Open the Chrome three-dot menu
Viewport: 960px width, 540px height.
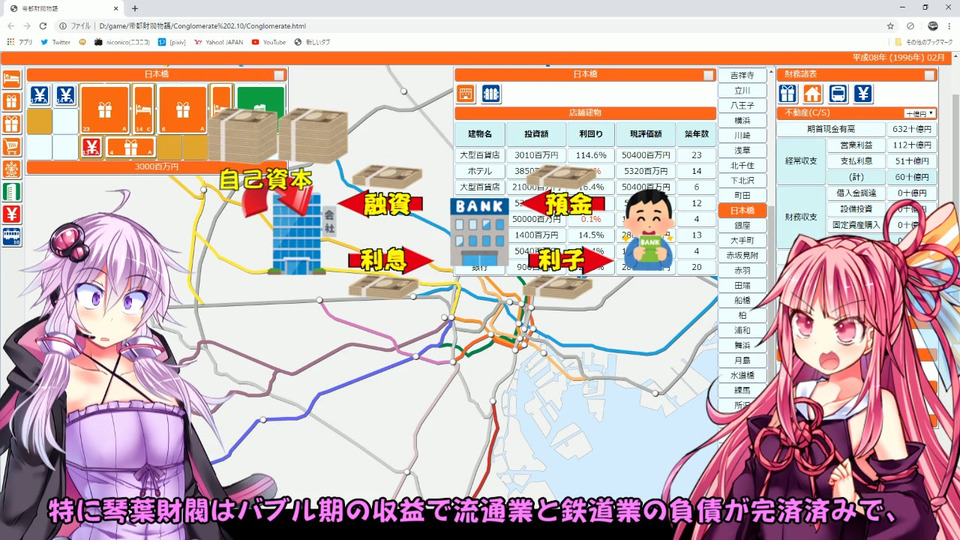coord(950,26)
